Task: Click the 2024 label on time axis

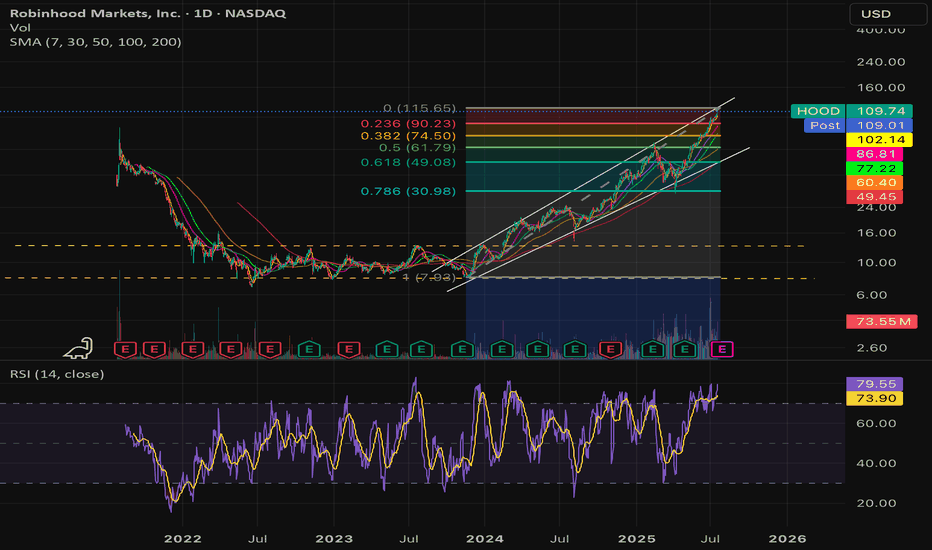Action: coord(484,539)
